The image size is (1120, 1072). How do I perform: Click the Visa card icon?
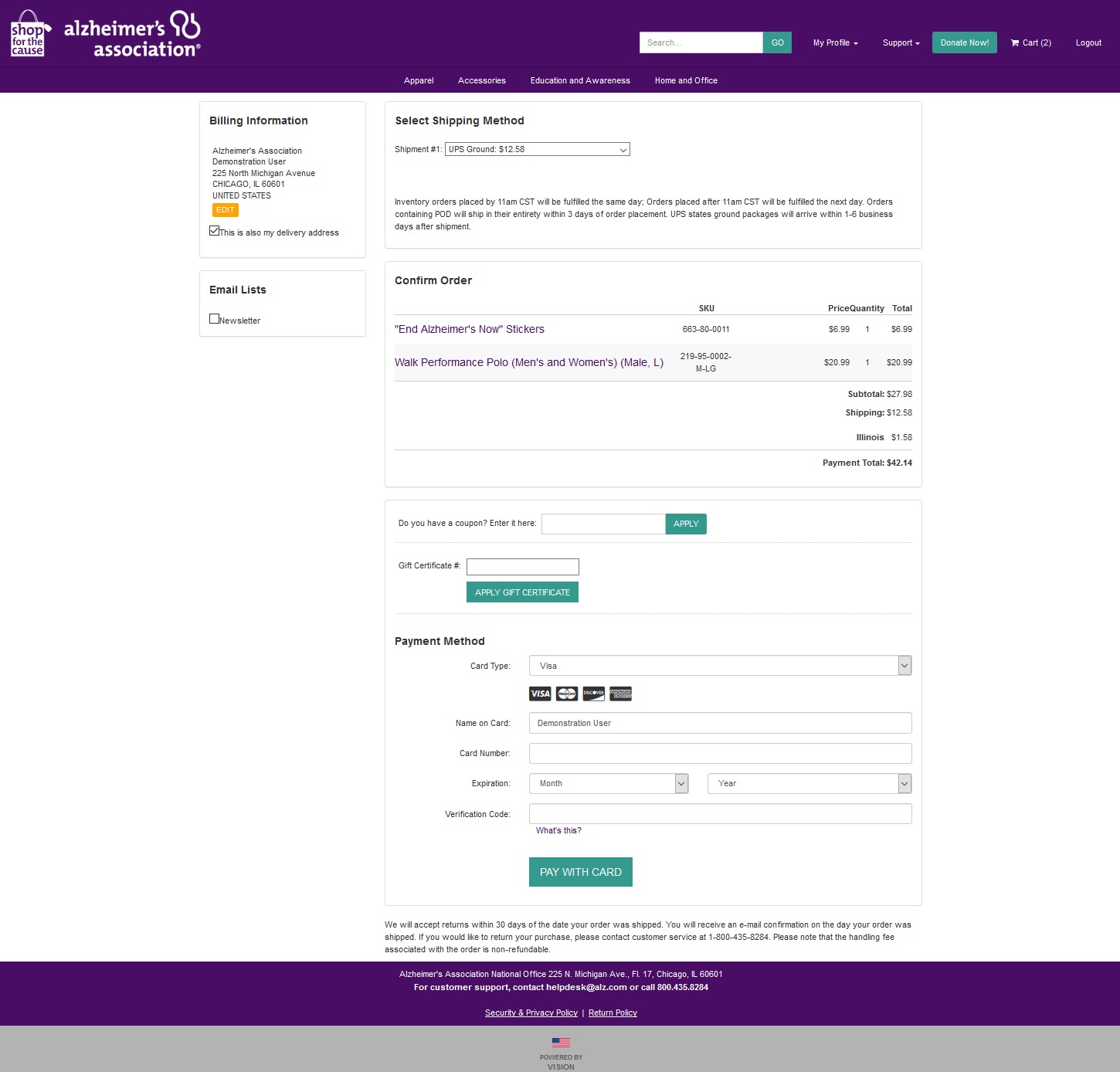point(540,694)
